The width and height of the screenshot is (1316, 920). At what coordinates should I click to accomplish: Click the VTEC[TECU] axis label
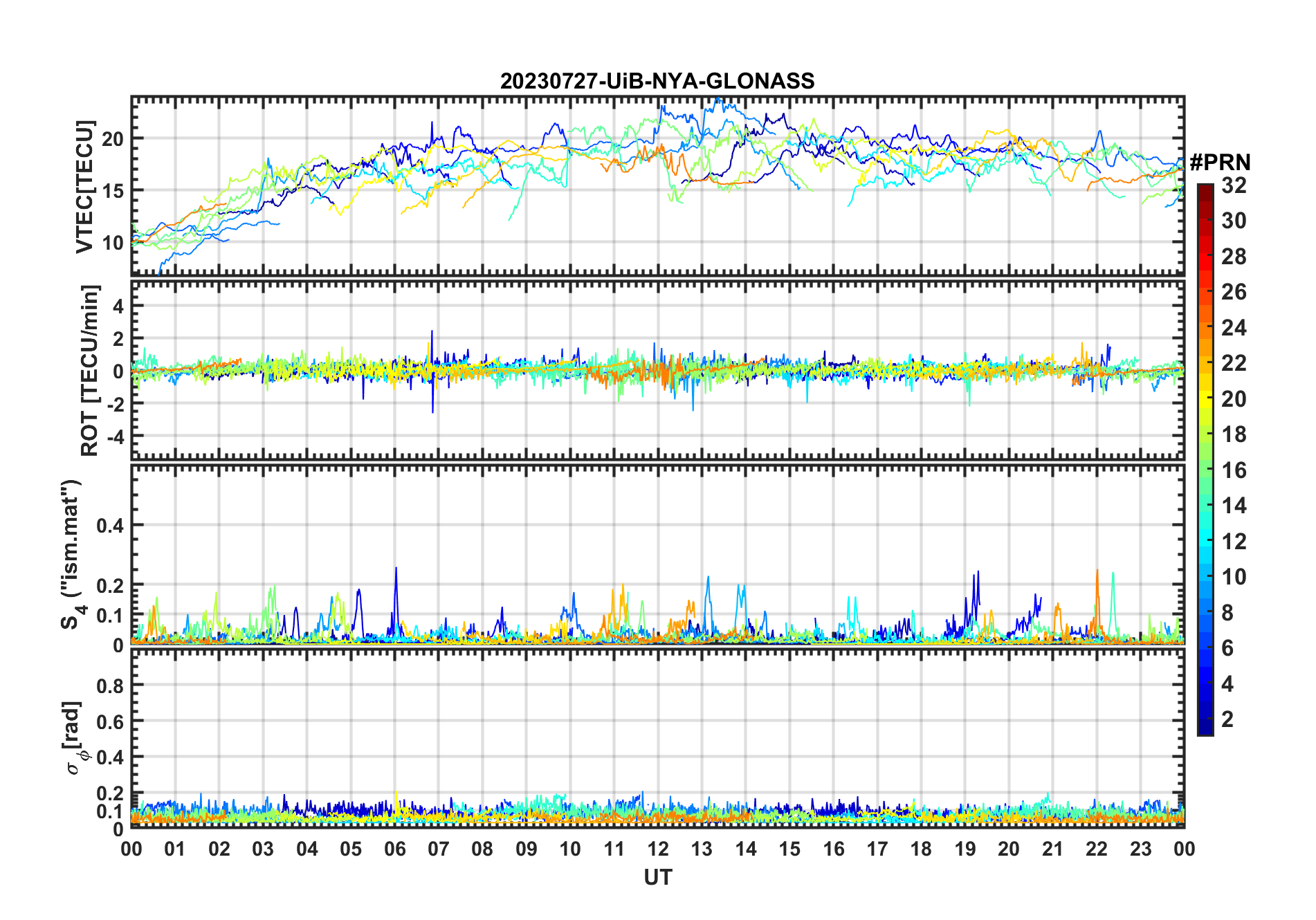[x=84, y=187]
